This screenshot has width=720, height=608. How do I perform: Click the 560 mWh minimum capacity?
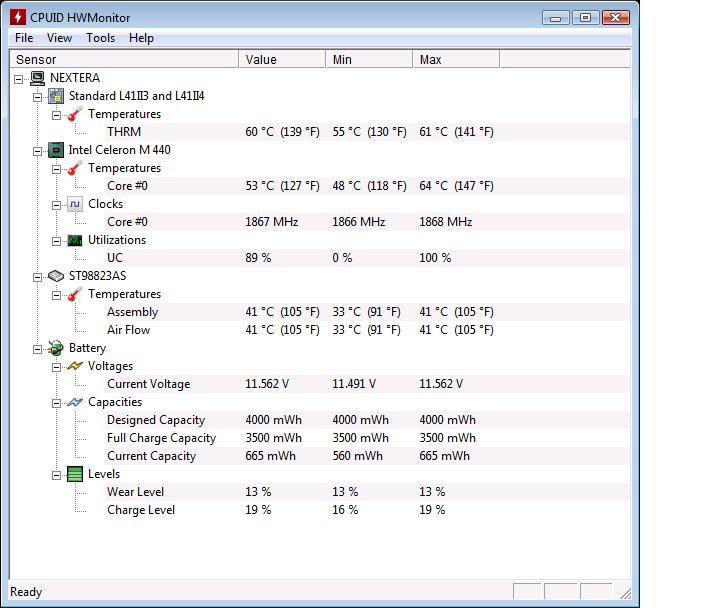point(358,456)
